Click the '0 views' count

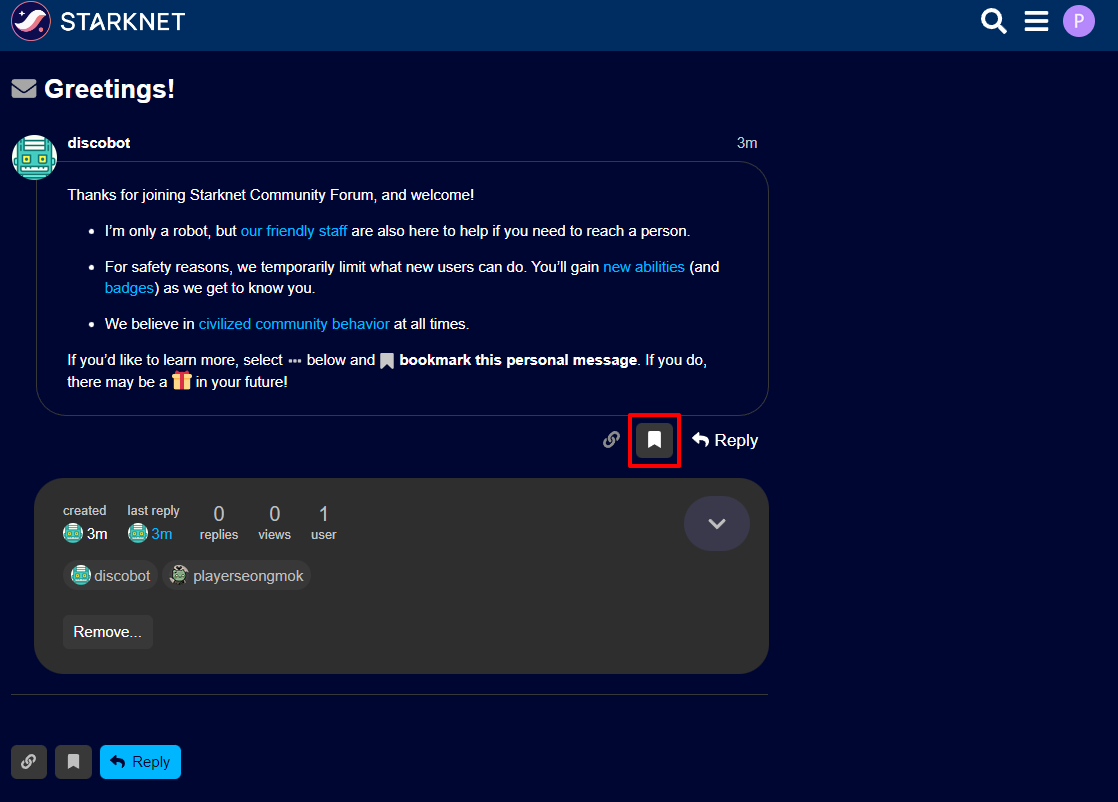[x=275, y=523]
